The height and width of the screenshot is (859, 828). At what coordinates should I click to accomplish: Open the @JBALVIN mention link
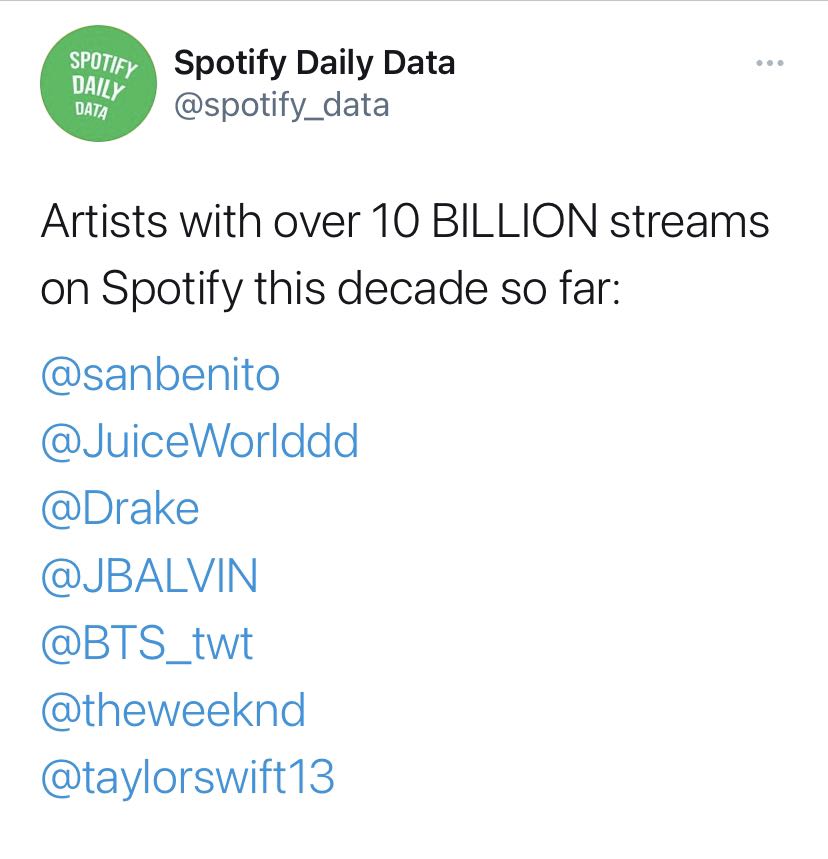coord(149,576)
